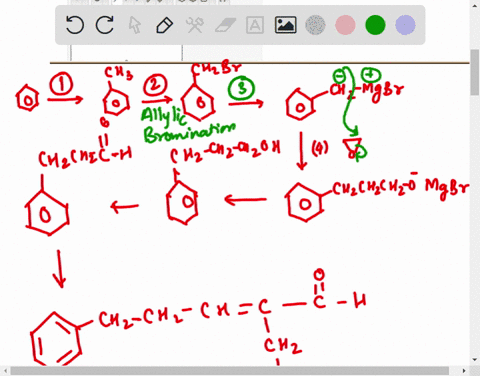
Task: Insert an image with picture icon
Action: pyautogui.click(x=286, y=25)
